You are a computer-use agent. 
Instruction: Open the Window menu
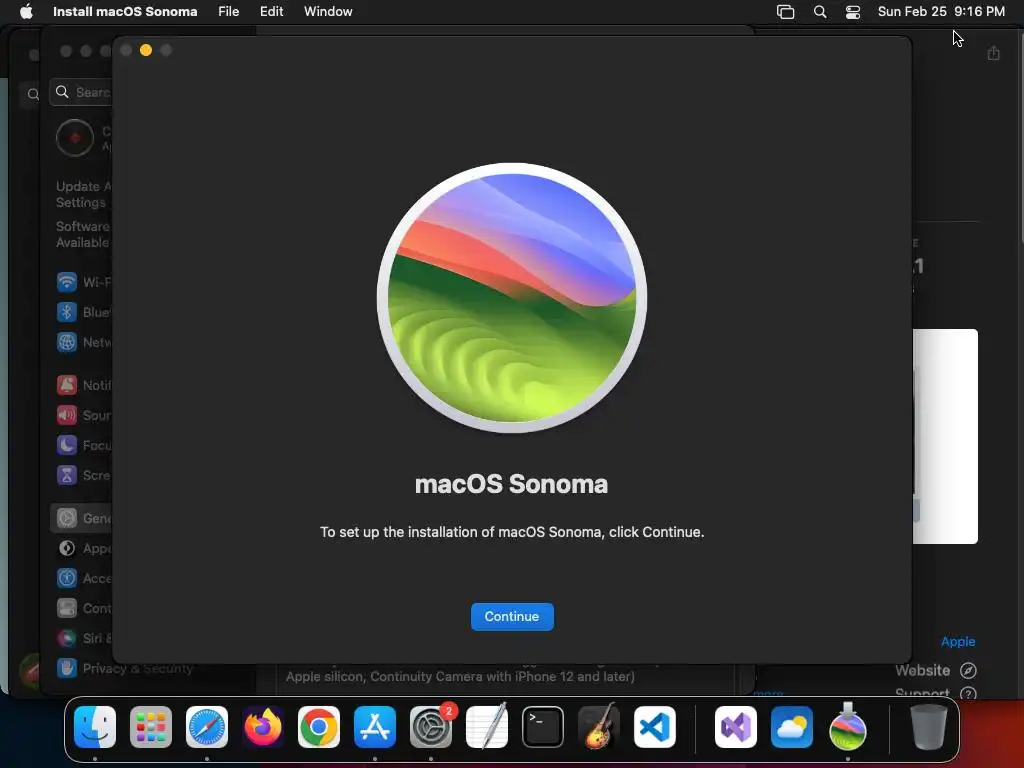pos(328,11)
